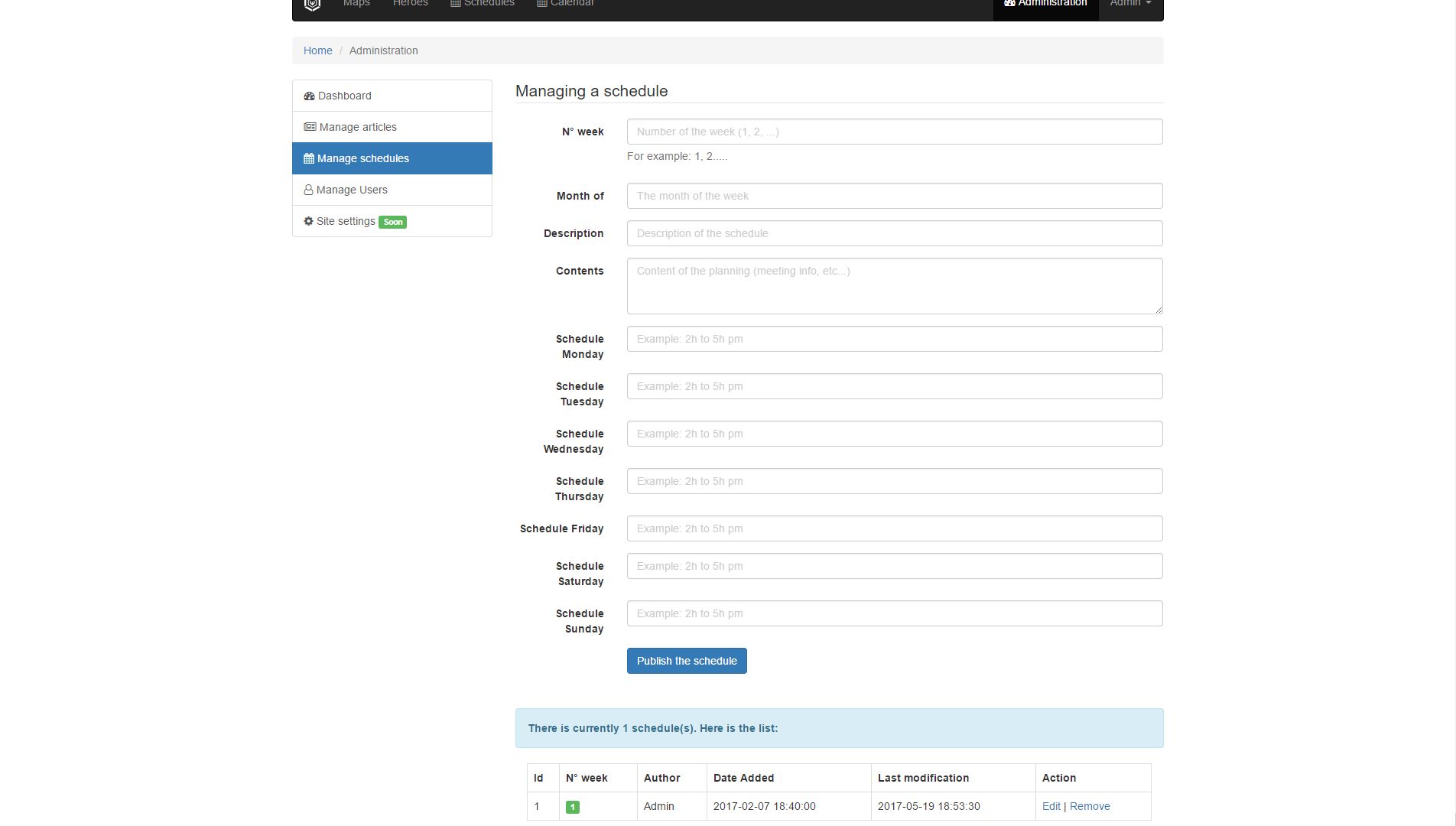The width and height of the screenshot is (1456, 826).
Task: Click the green week number badge in the table
Action: tap(573, 807)
